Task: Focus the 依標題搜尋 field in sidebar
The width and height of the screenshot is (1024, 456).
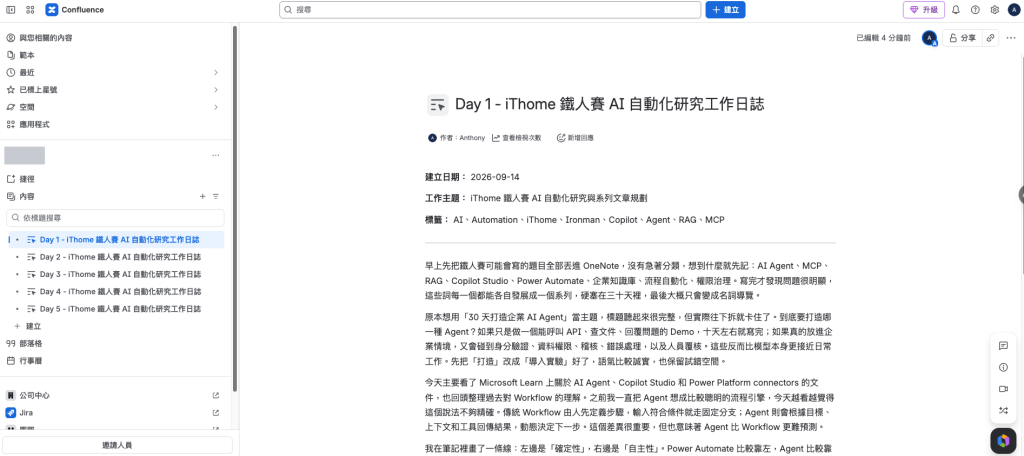Action: click(x=116, y=218)
